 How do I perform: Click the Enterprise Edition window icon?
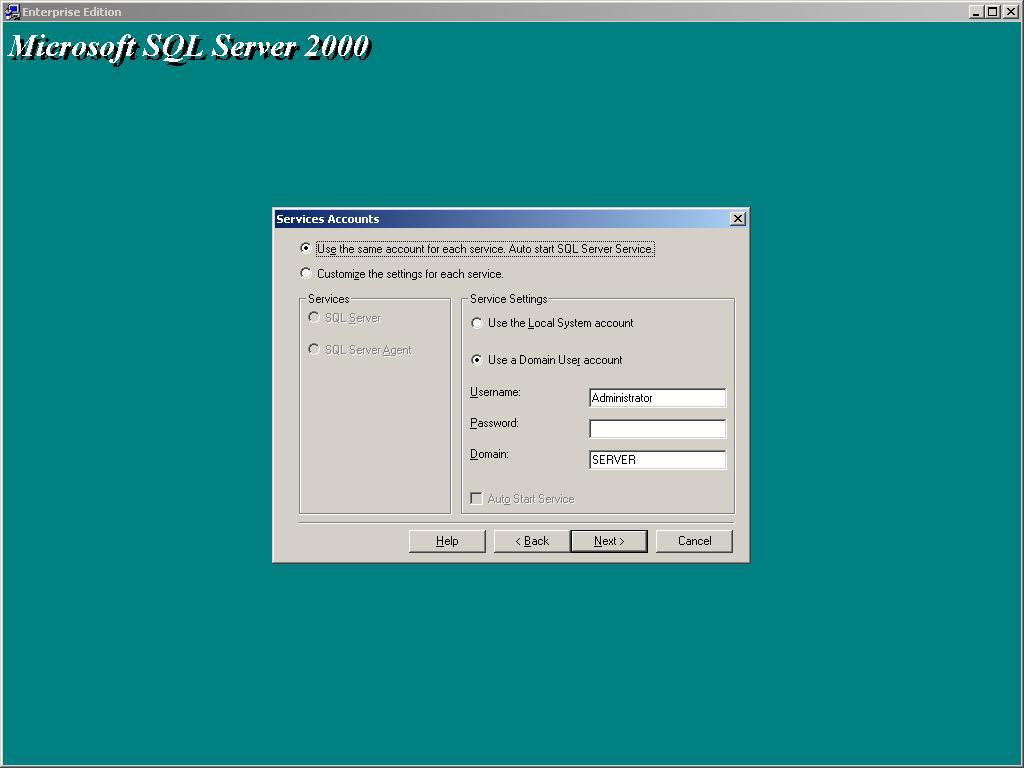tap(12, 12)
